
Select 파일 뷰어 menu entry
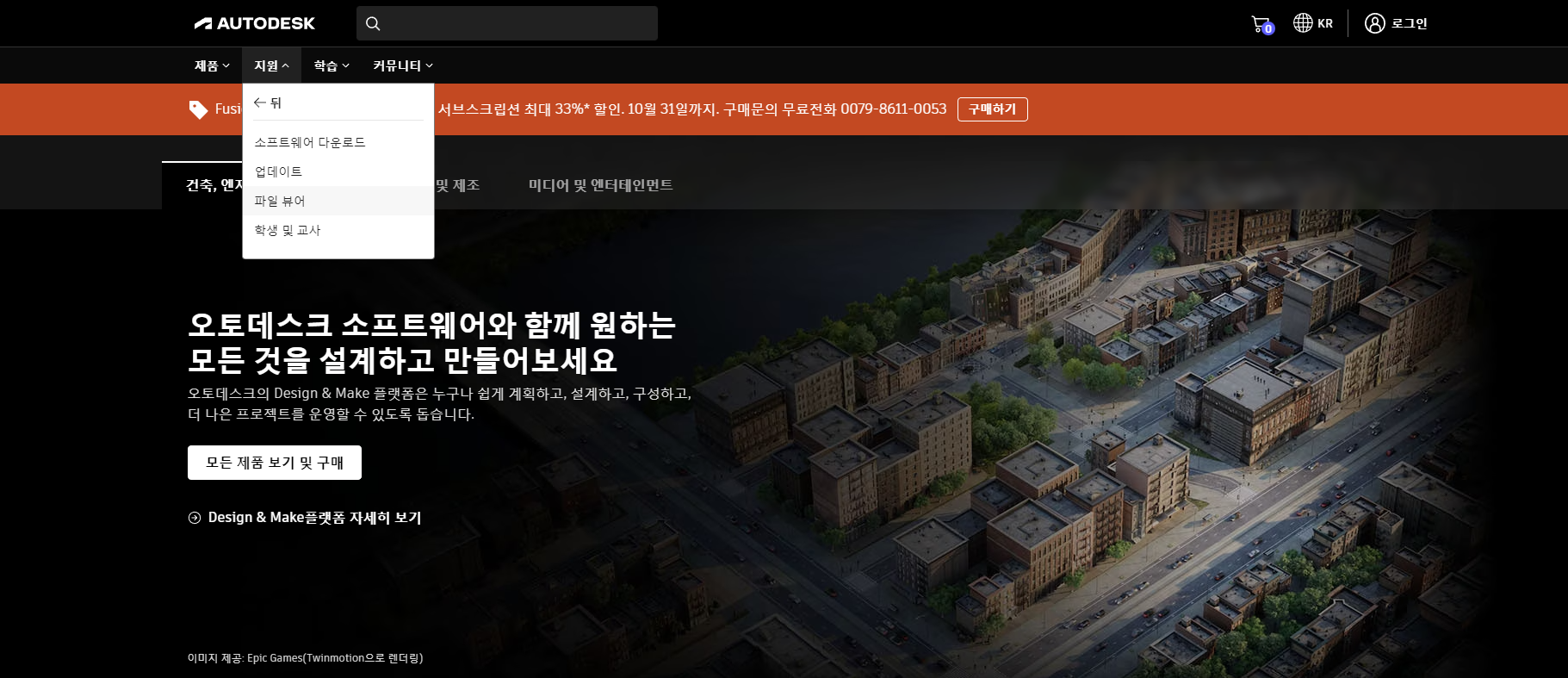(x=338, y=201)
